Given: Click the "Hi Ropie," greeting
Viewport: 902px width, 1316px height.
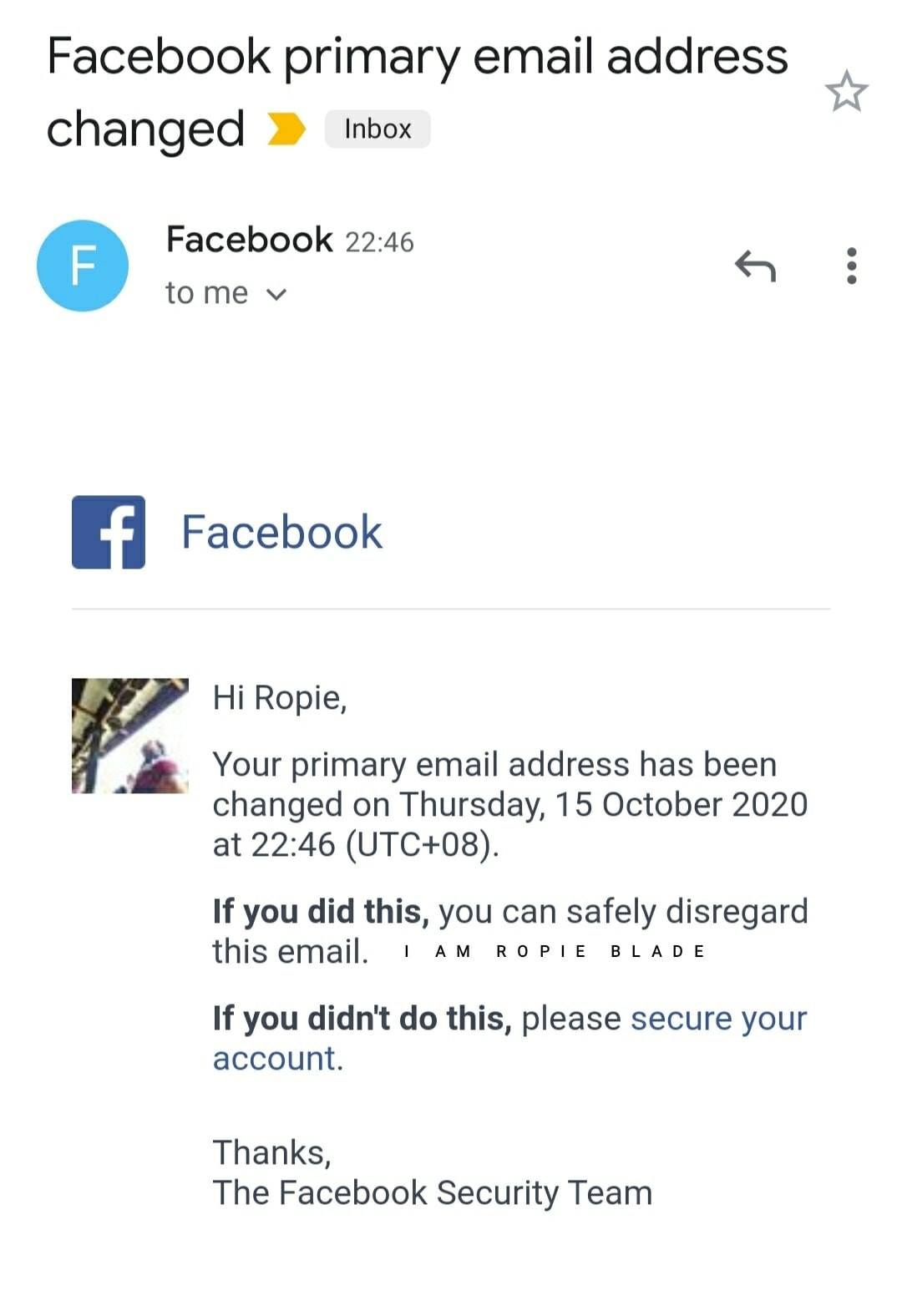Looking at the screenshot, I should (279, 698).
